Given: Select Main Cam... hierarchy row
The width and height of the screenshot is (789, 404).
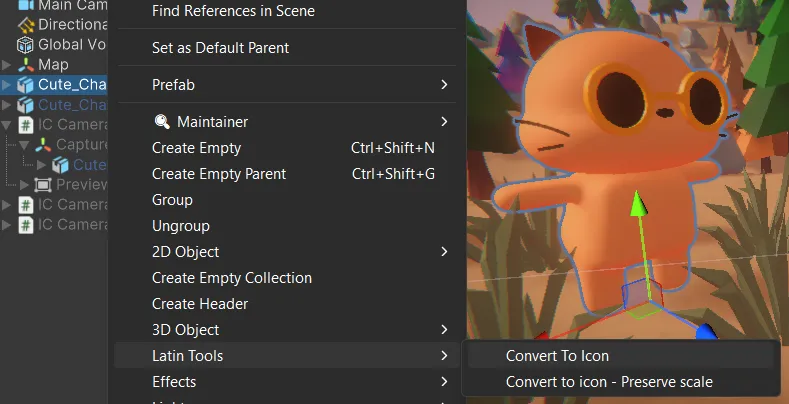Looking at the screenshot, I should pyautogui.click(x=53, y=6).
